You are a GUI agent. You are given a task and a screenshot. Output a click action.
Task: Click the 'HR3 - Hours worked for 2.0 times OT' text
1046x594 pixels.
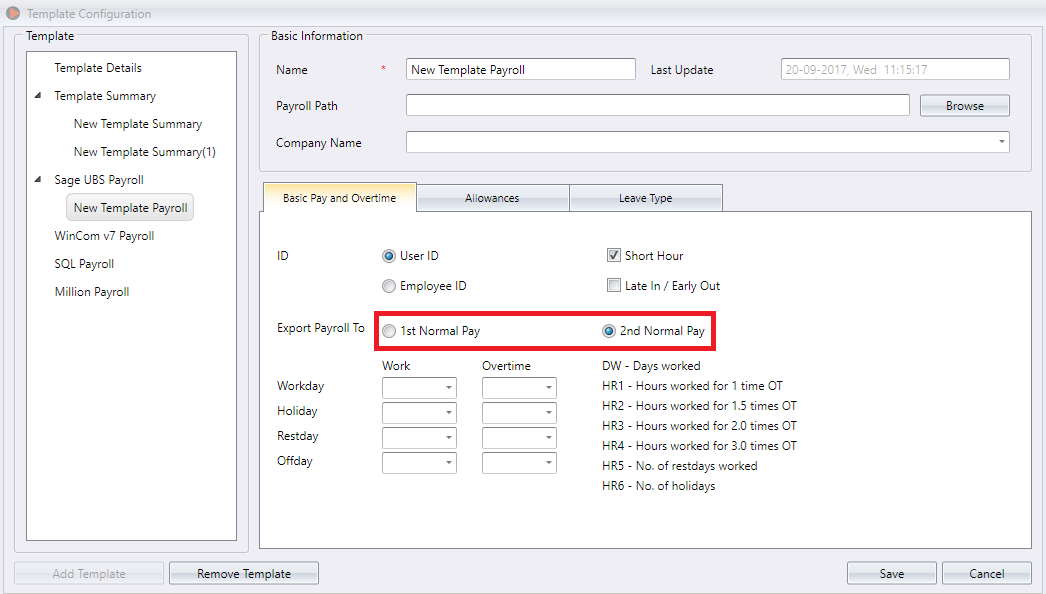tap(699, 426)
